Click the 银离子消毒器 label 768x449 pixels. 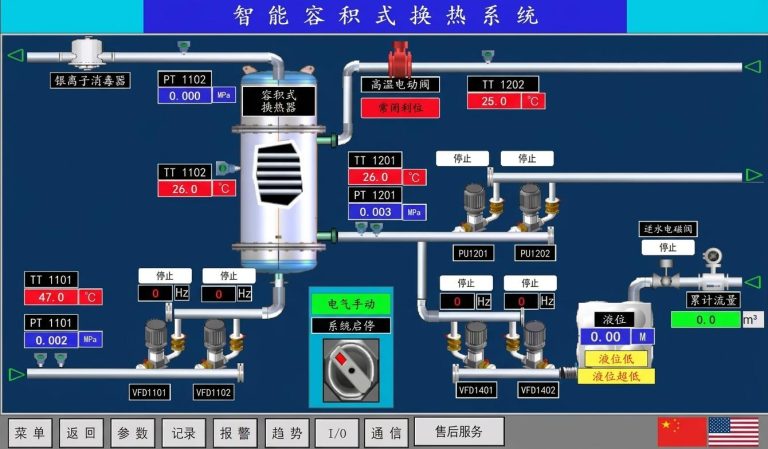click(90, 80)
